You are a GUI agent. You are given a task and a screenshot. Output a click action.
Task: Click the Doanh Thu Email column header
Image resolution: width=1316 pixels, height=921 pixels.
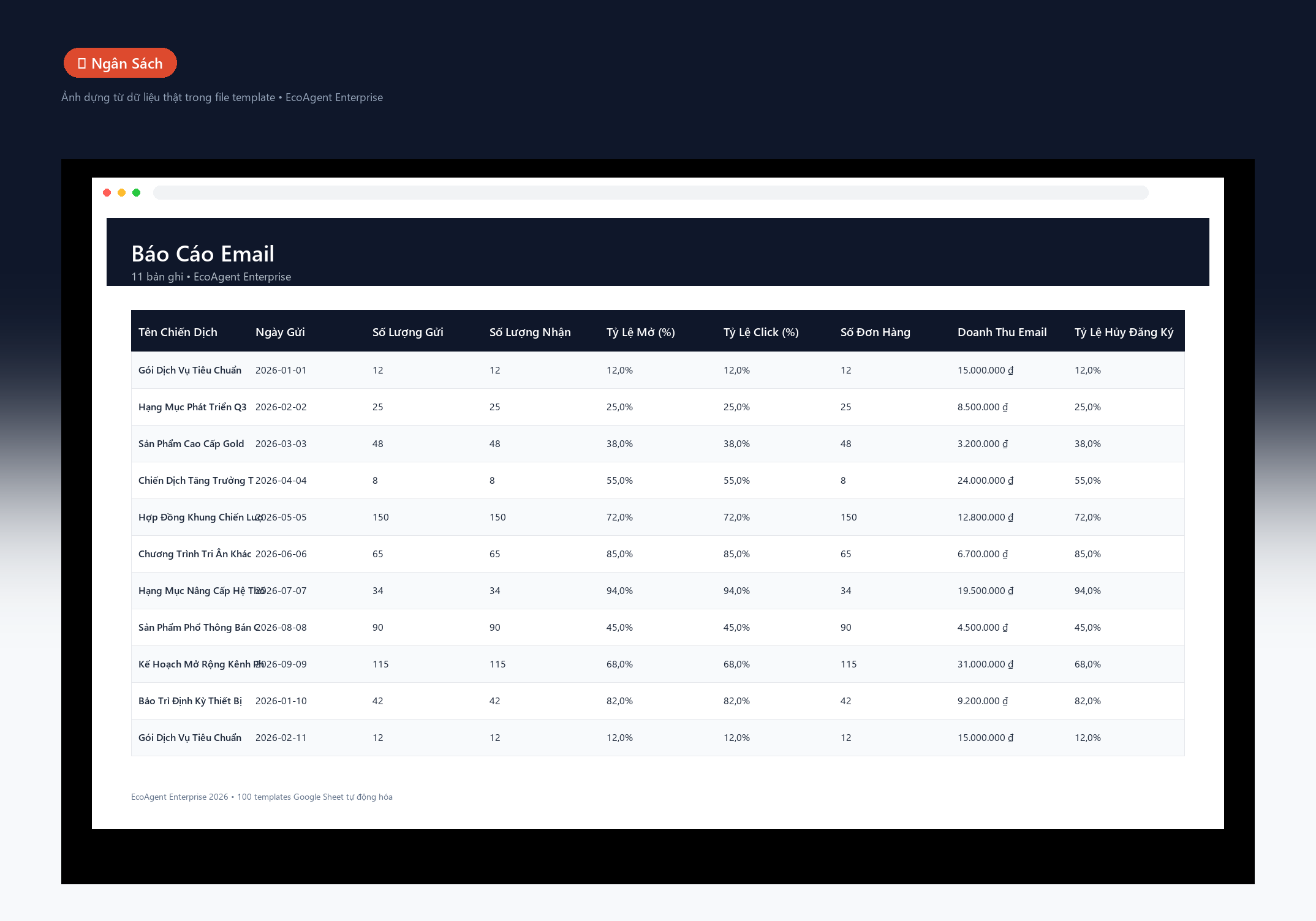(1002, 332)
